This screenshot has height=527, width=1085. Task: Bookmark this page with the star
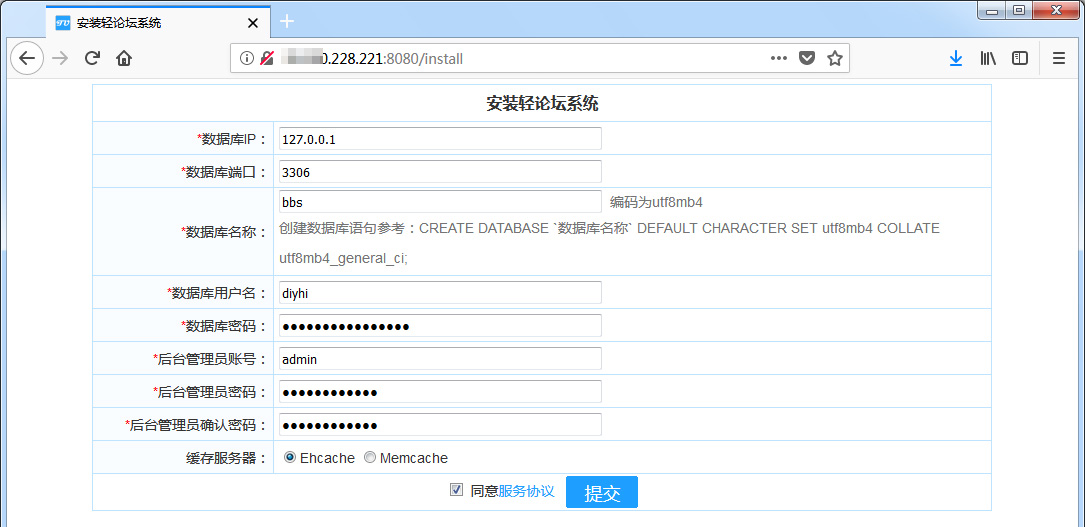tap(835, 58)
